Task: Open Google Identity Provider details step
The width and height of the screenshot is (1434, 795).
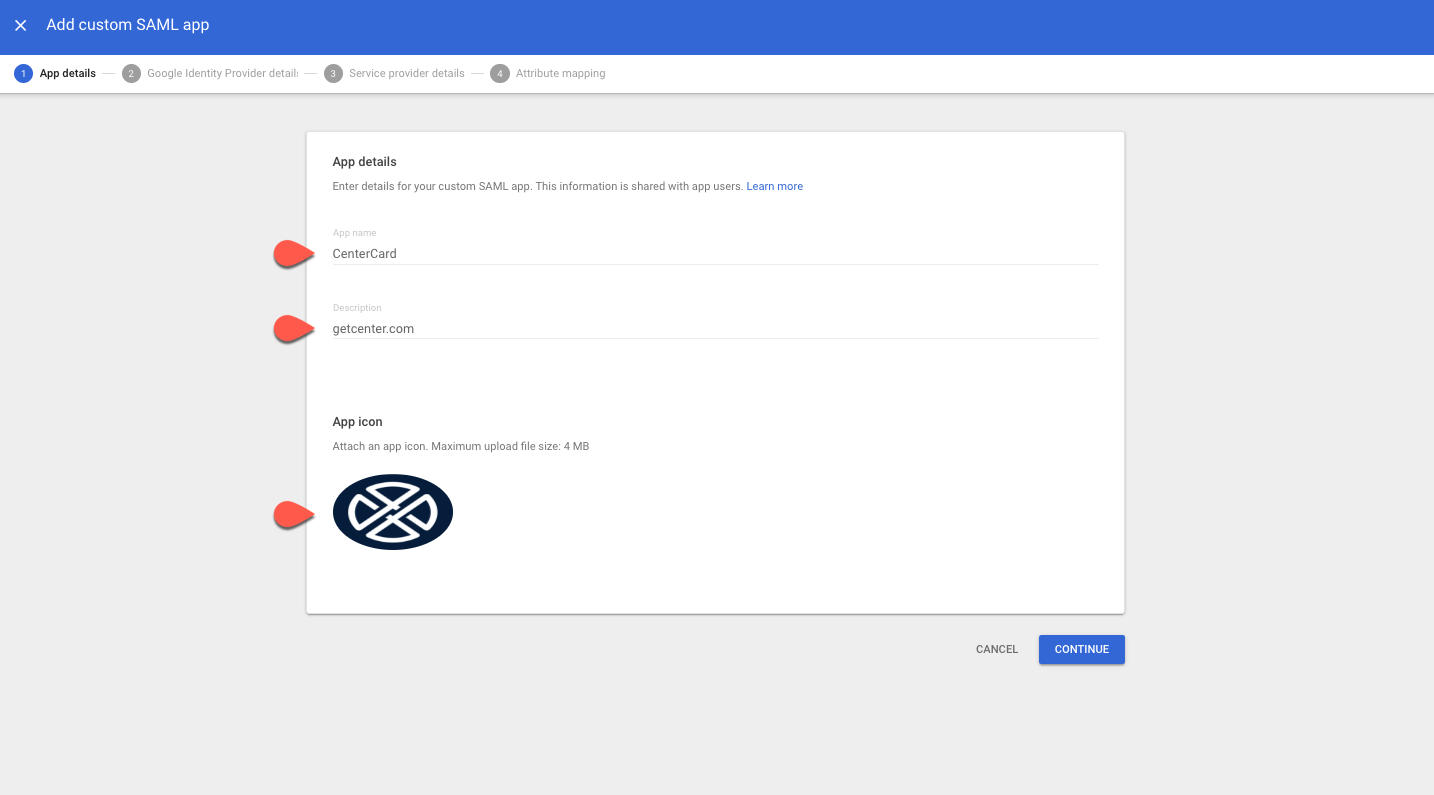Action: pyautogui.click(x=222, y=73)
